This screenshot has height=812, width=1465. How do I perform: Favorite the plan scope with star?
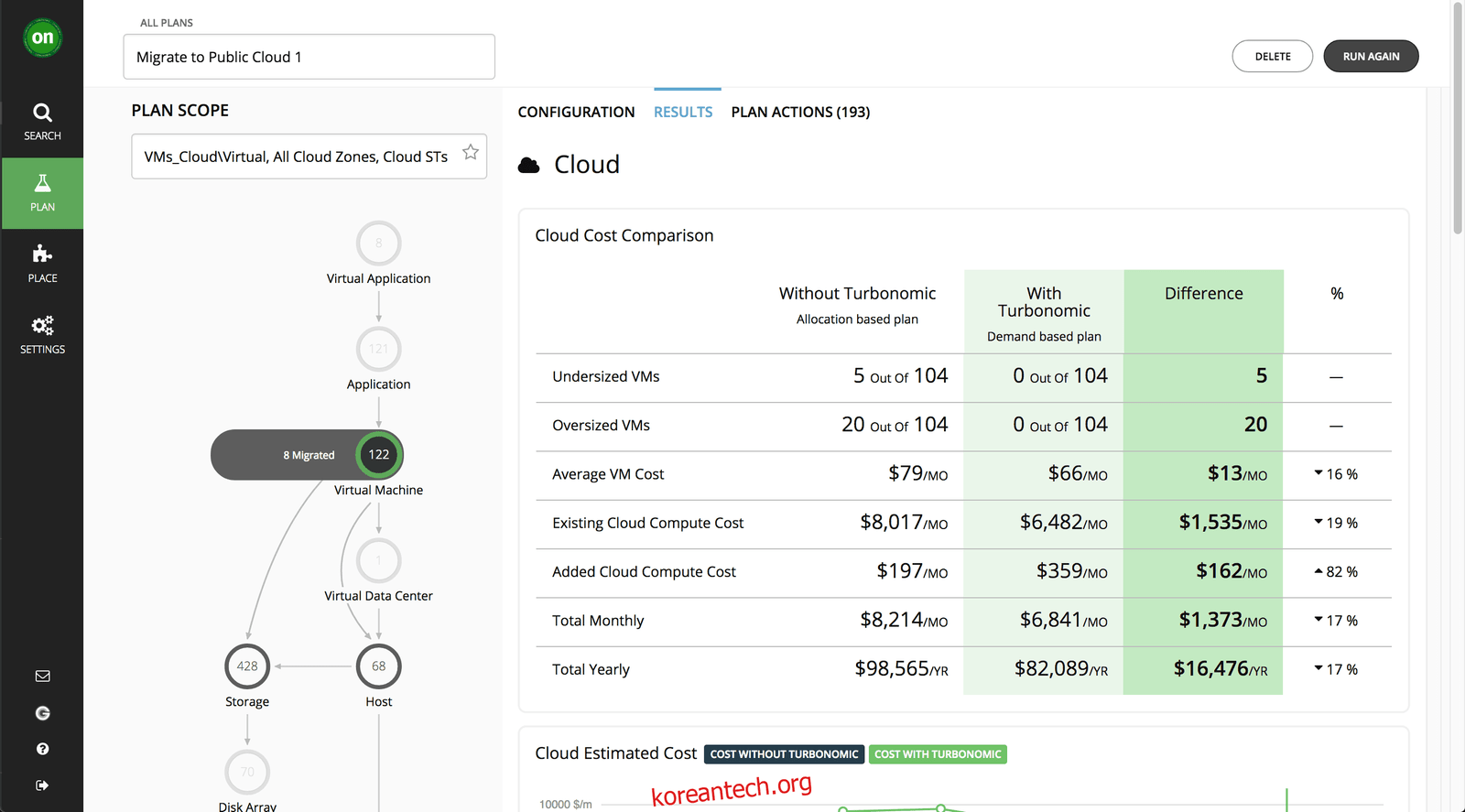pos(471,152)
